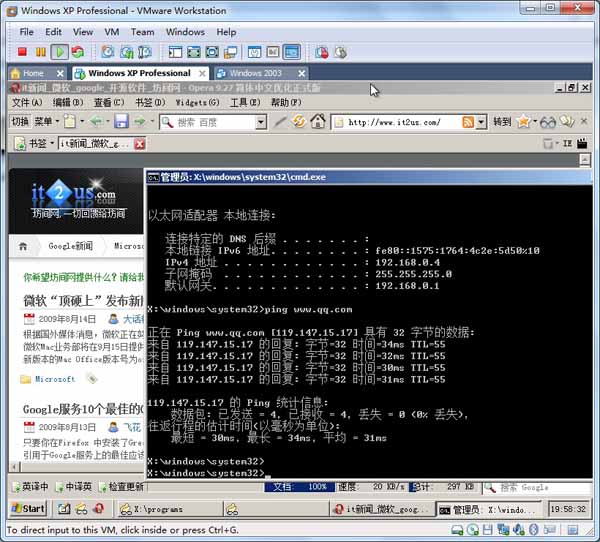
Task: Close the it新闻 Opera page tab with red X
Action: click(140, 144)
